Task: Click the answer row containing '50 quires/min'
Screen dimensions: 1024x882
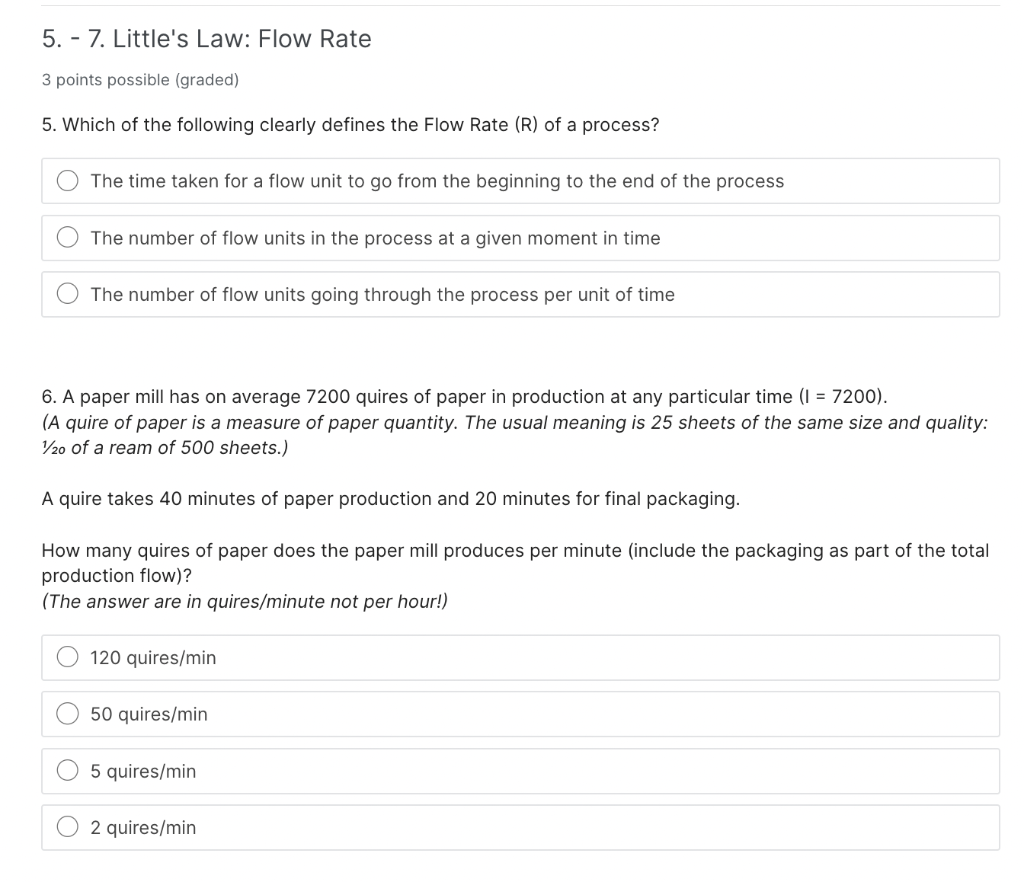Action: tap(520, 713)
